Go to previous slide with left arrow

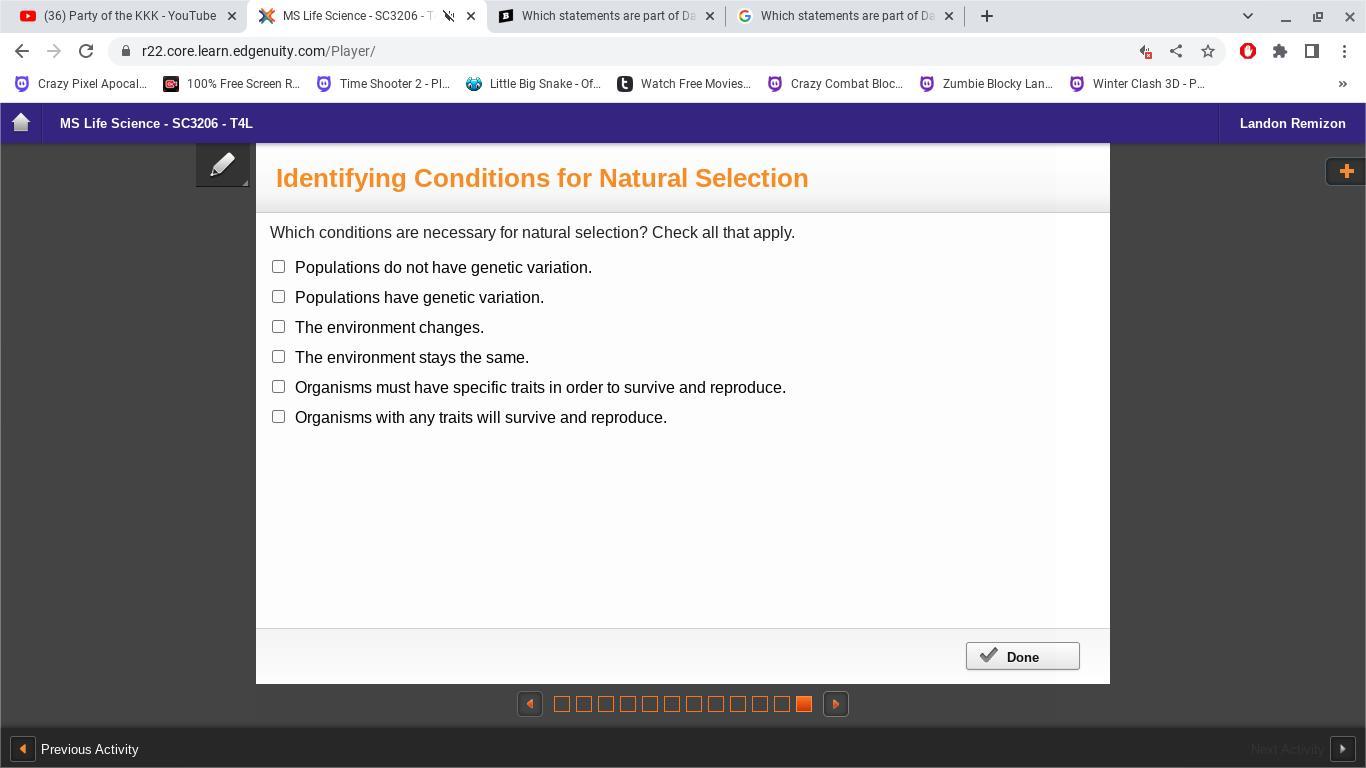530,704
